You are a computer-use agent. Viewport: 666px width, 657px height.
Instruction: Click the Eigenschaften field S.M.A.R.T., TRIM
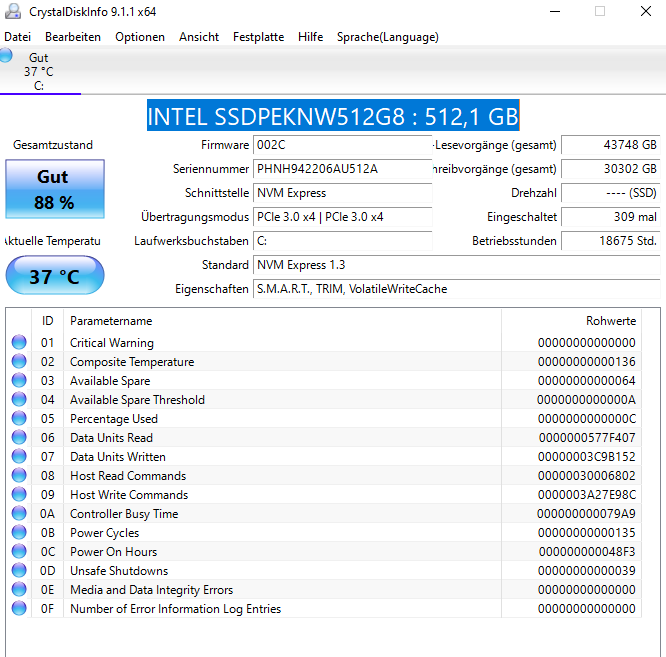click(457, 289)
